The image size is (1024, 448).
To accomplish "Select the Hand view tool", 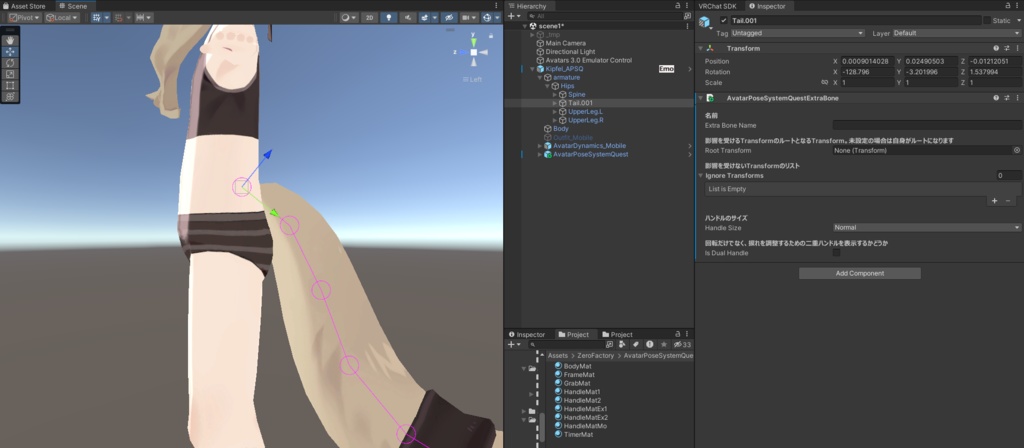I will click(x=10, y=40).
